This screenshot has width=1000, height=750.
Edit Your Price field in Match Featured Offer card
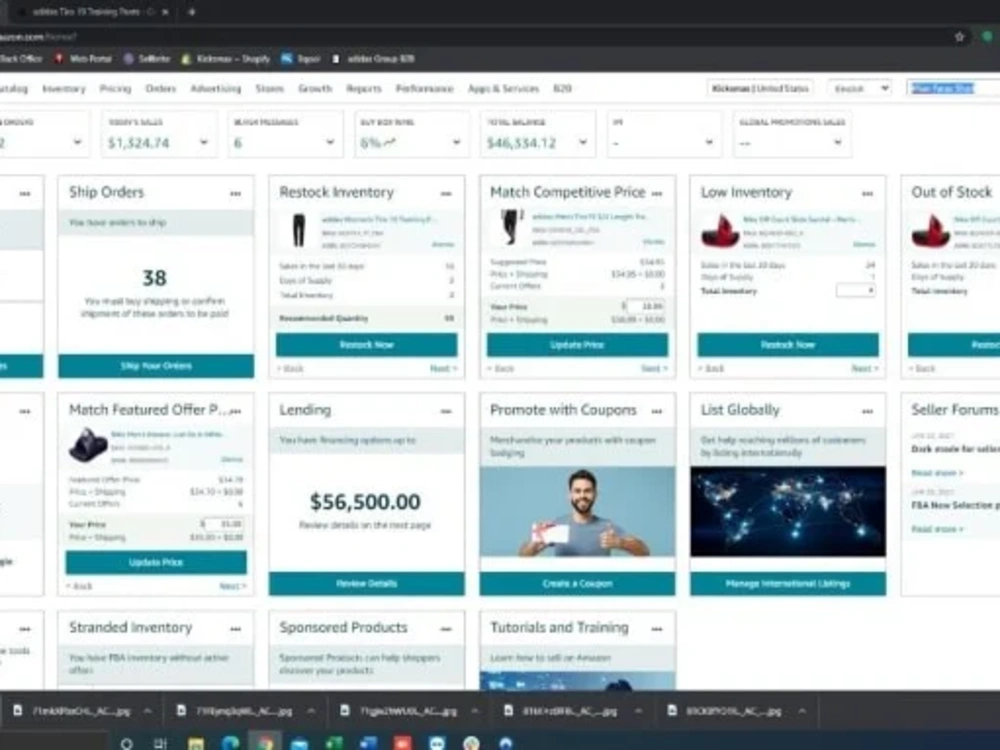pyautogui.click(x=224, y=524)
